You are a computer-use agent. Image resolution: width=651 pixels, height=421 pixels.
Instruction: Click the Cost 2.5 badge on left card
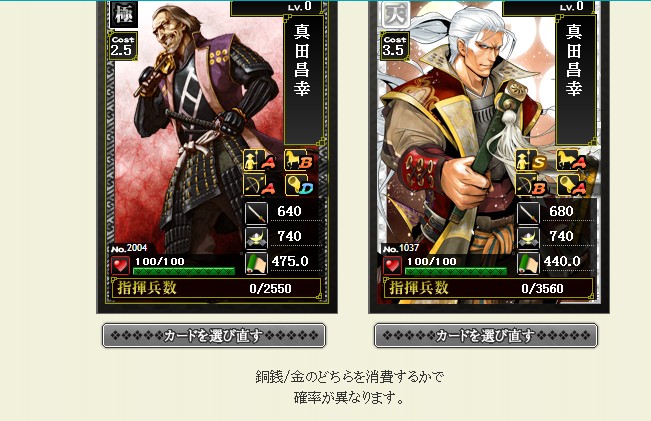122,46
